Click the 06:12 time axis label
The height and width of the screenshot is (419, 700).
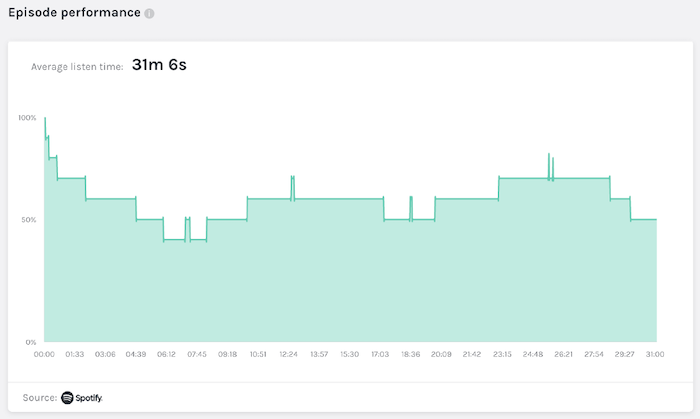(x=166, y=354)
